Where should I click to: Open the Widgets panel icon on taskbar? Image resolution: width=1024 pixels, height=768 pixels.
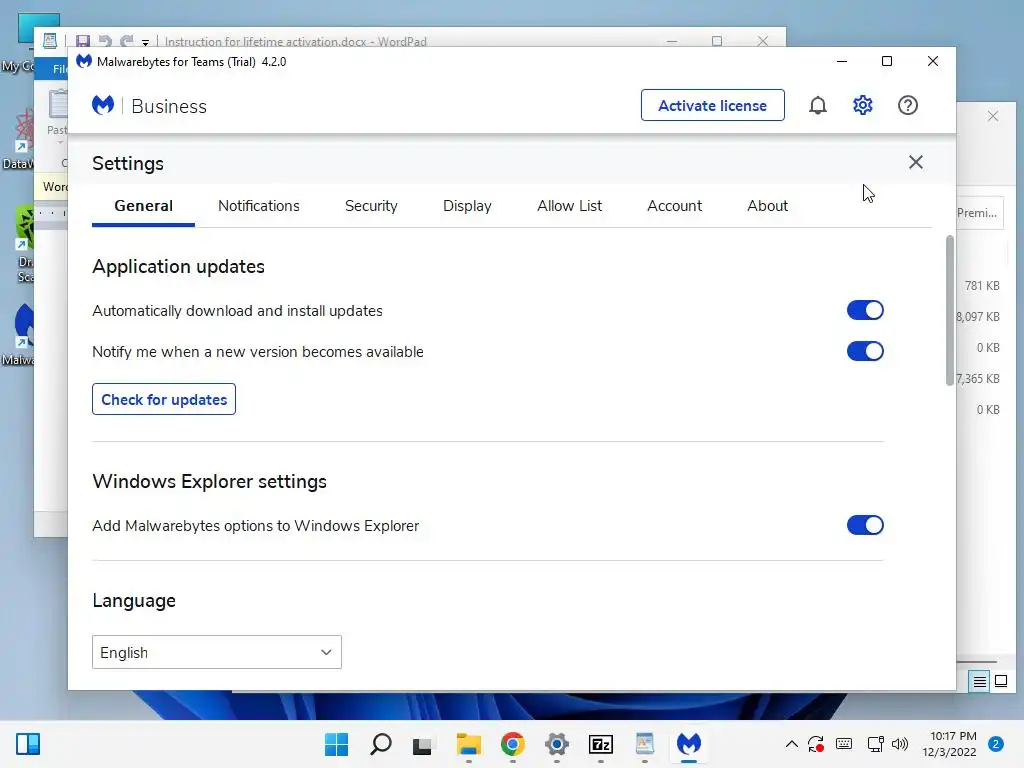[28, 744]
